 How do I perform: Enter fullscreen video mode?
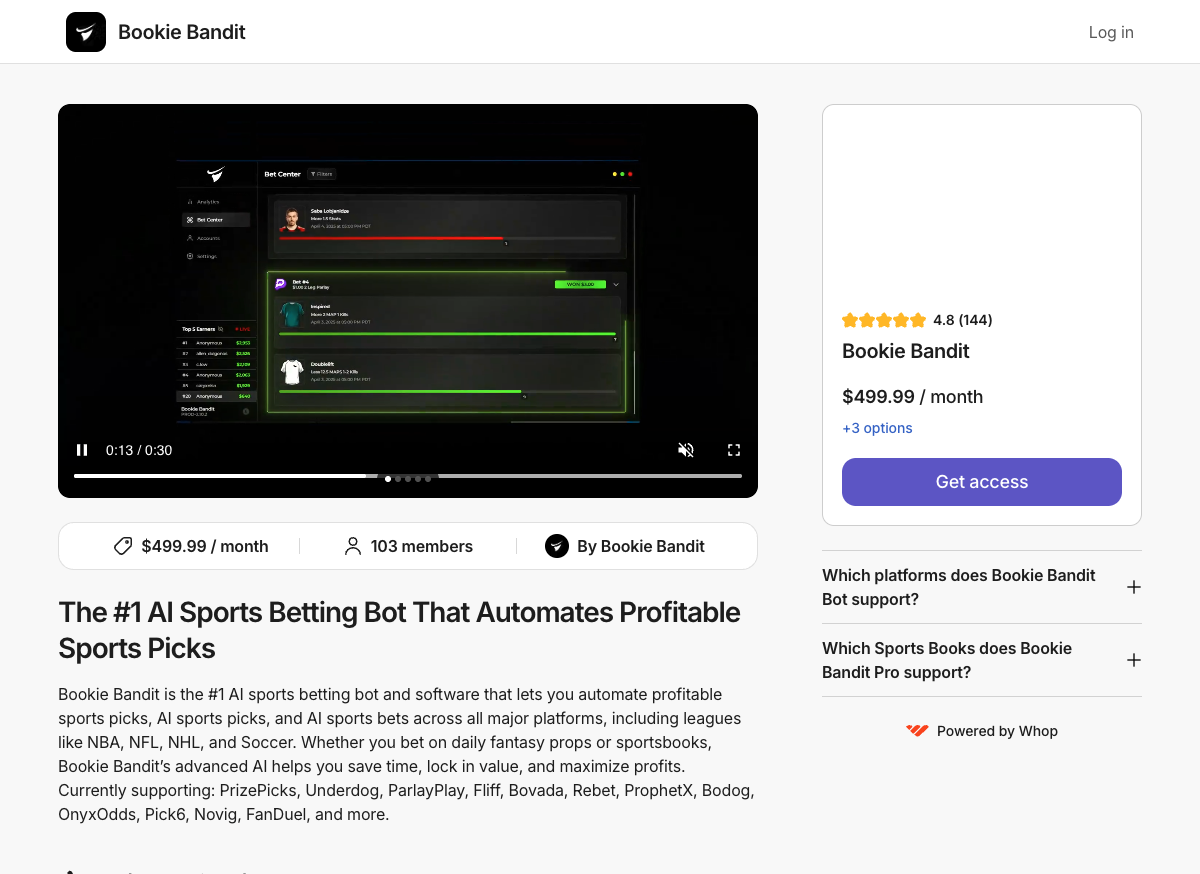pos(733,450)
